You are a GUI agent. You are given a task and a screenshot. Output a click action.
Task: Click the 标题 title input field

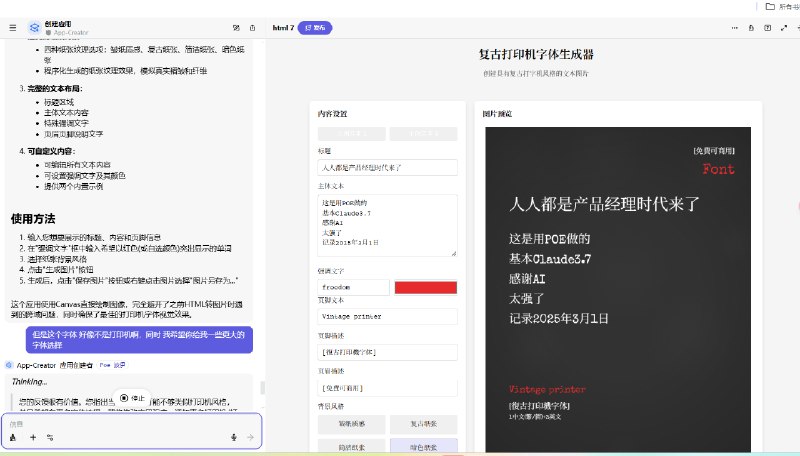(388, 167)
